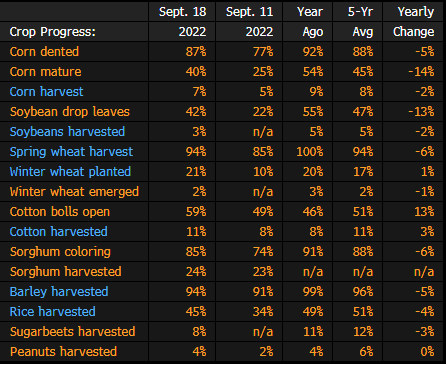Click Corn mature yearly change -14%
Image resolution: width=447 pixels, height=365 pixels.
(x=421, y=72)
